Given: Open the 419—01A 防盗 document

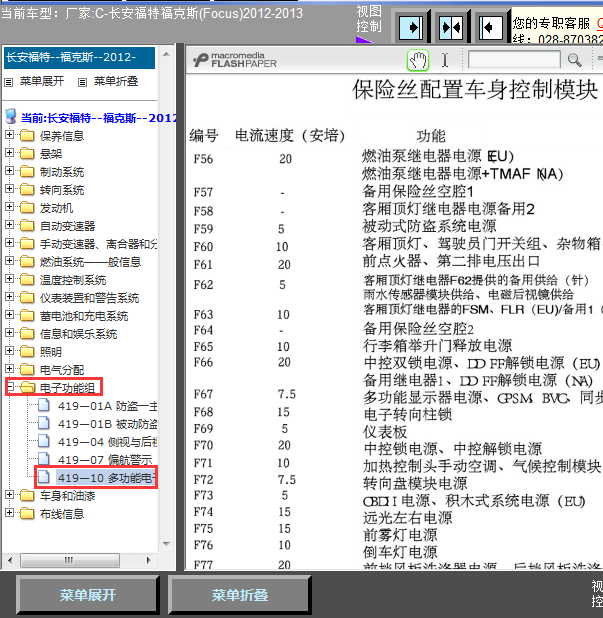Looking at the screenshot, I should tap(108, 406).
